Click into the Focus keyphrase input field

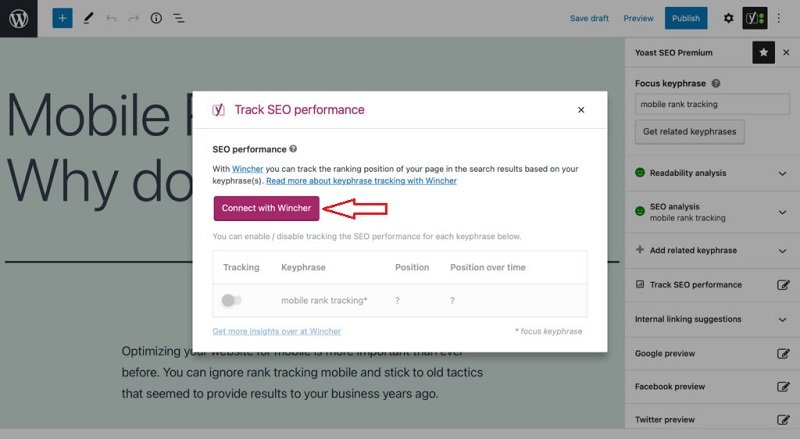(x=712, y=104)
